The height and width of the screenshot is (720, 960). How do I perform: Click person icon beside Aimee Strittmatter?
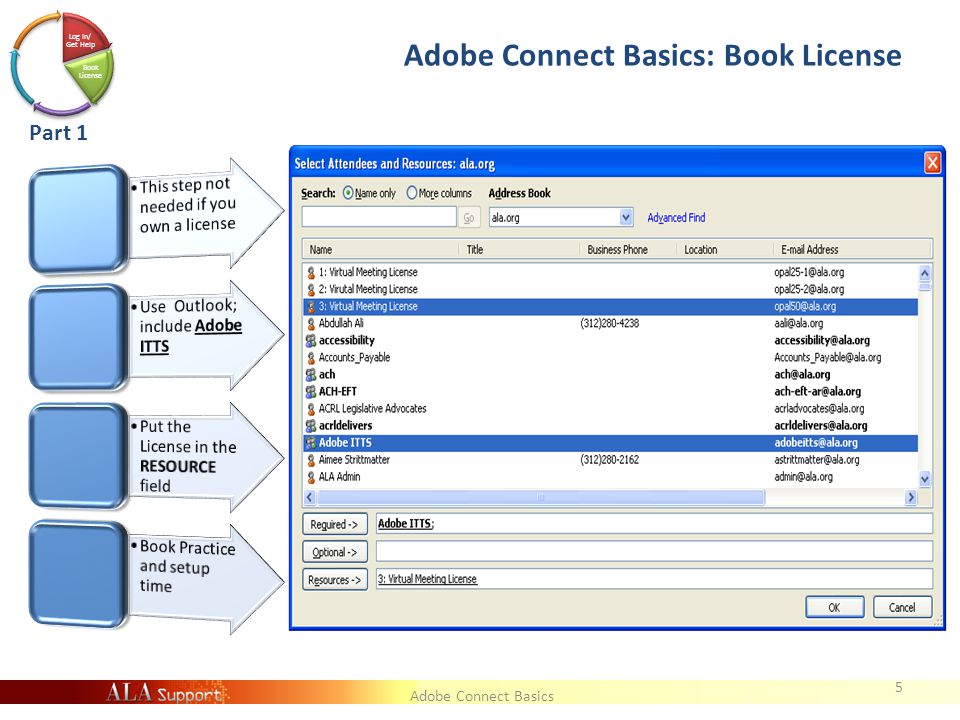point(311,460)
